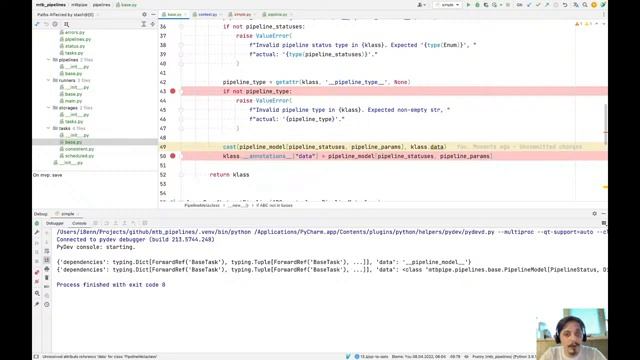Open the orange avatar icon in the top toolbar
This screenshot has width=640, height=360.
click(x=594, y=5)
